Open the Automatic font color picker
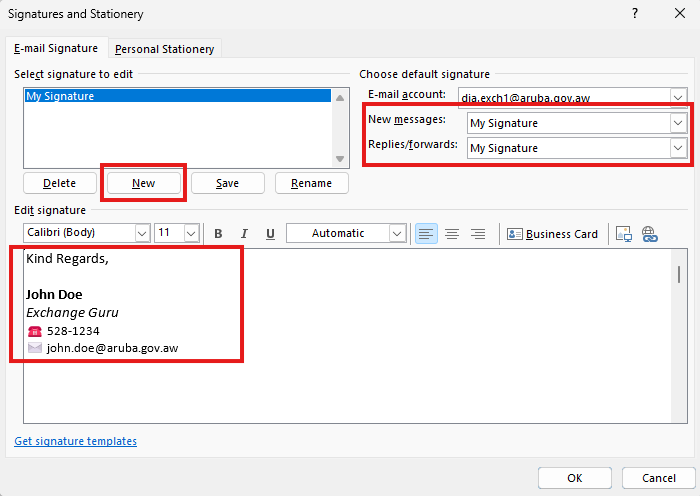The height and width of the screenshot is (496, 700). (397, 233)
